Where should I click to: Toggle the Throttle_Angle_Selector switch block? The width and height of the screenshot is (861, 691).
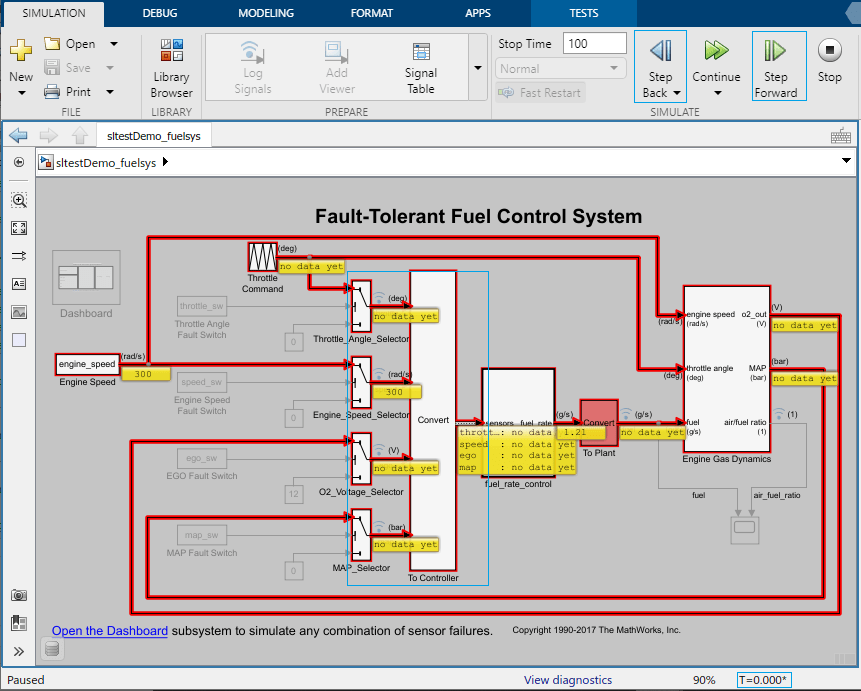pyautogui.click(x=361, y=306)
